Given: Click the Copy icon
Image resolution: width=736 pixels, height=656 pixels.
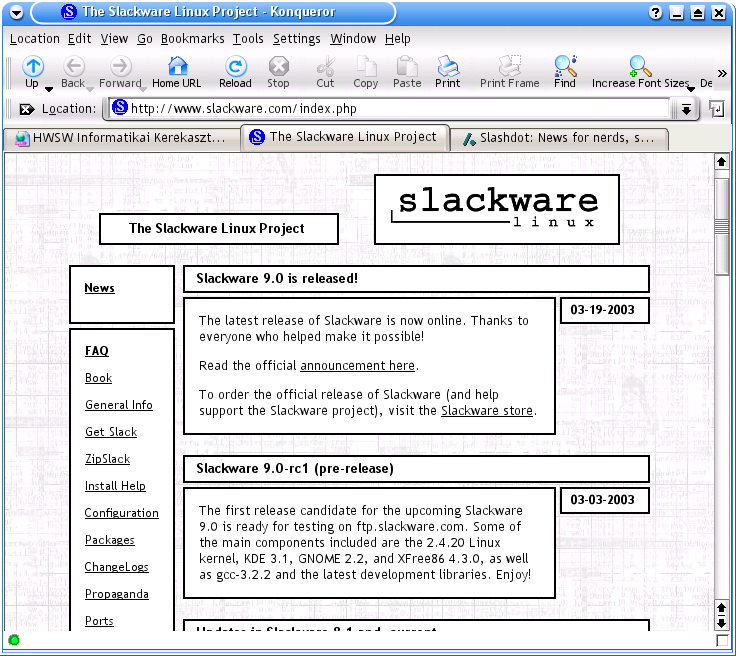Looking at the screenshot, I should click(x=366, y=67).
